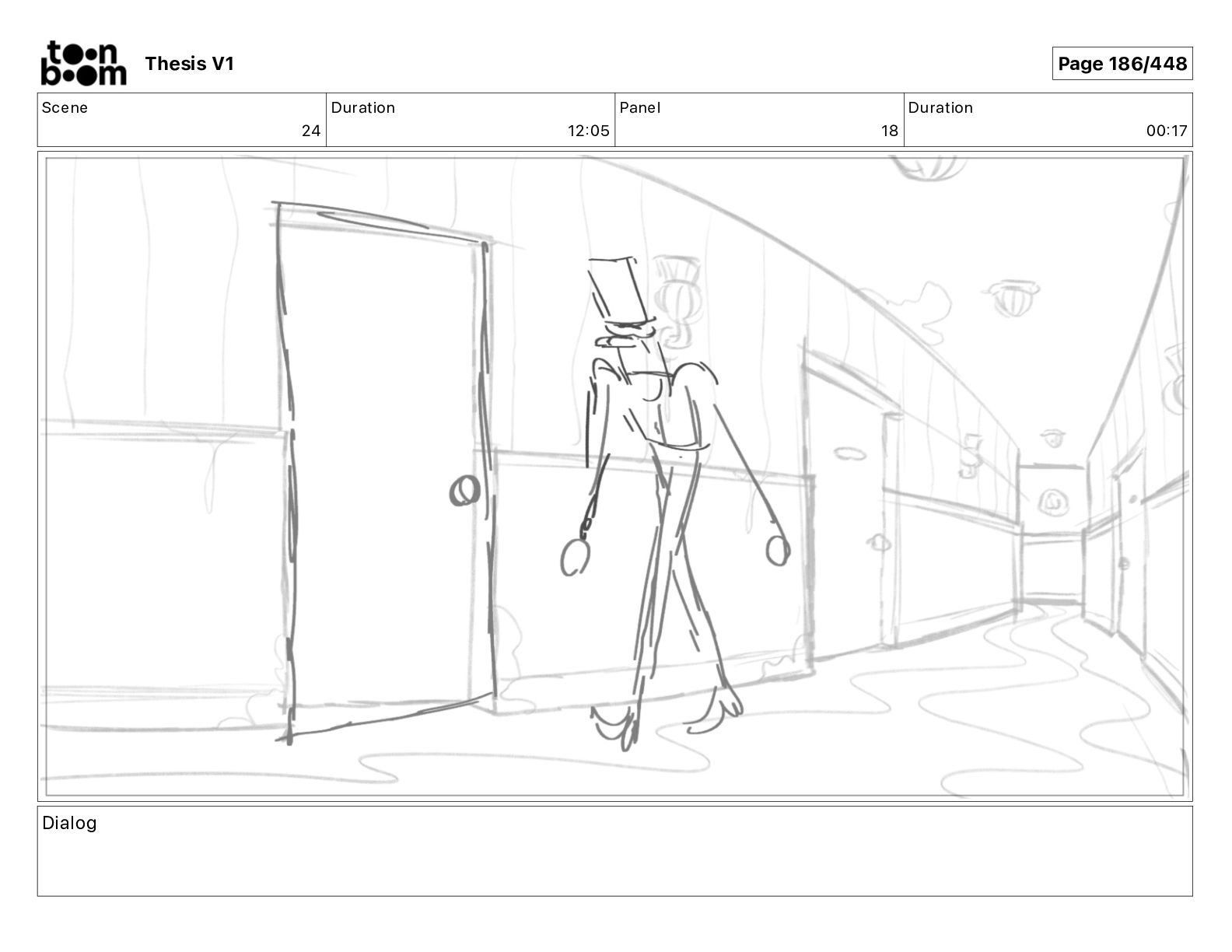Viewport: 1232px width, 952px height.
Task: Click the 'Dialog' label
Action: [69, 823]
